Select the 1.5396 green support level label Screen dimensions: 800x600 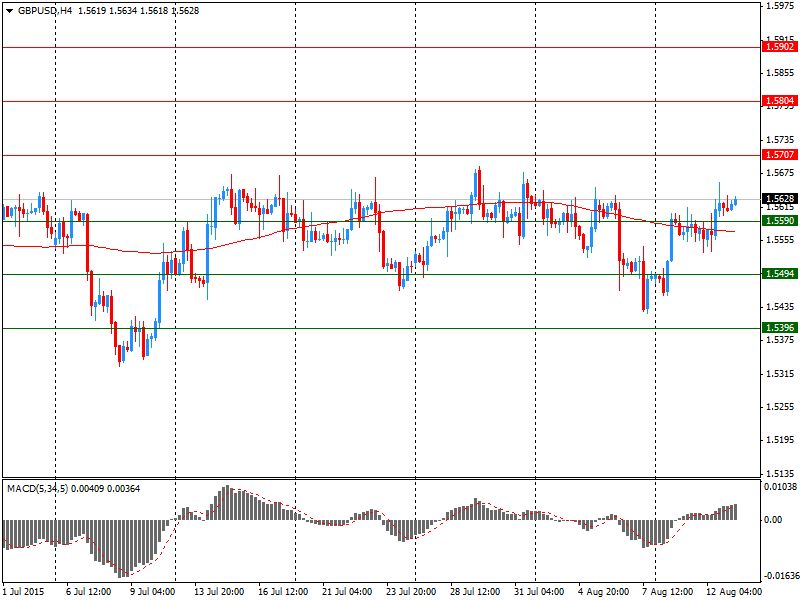tap(780, 328)
